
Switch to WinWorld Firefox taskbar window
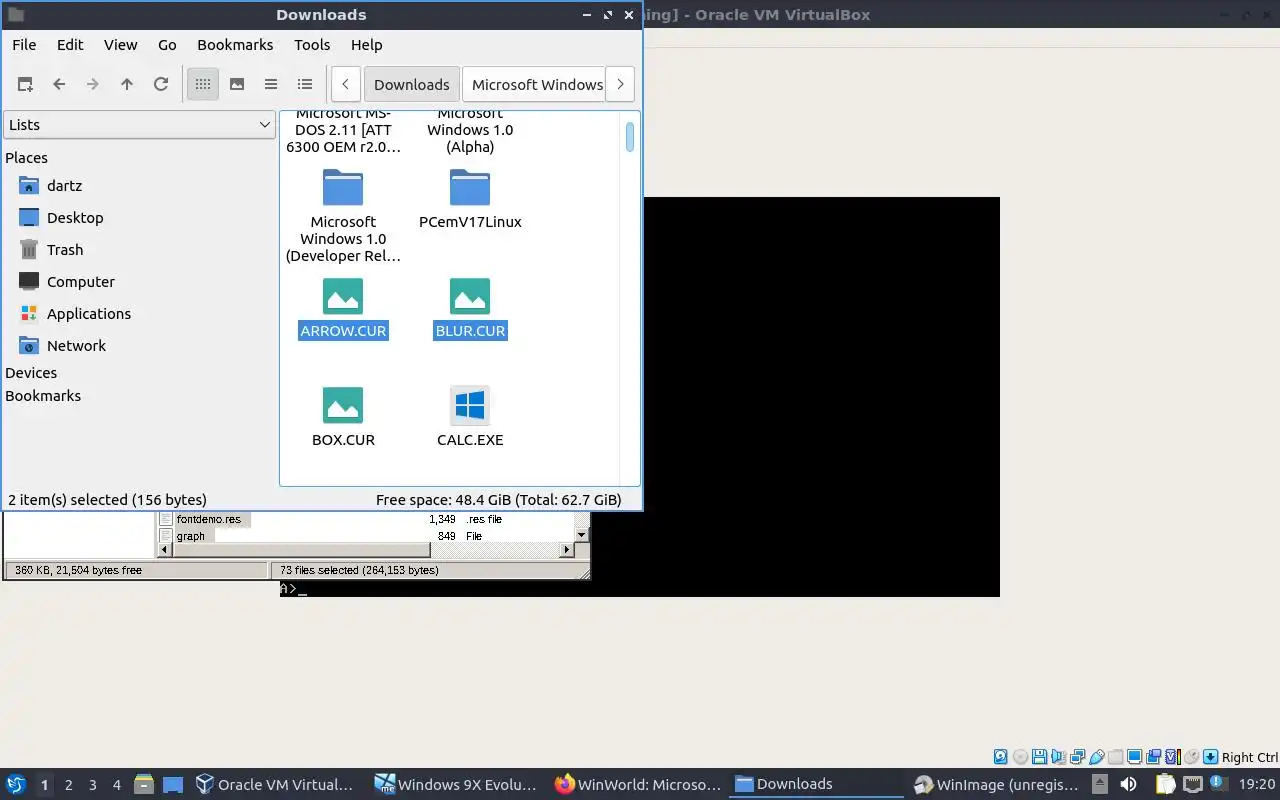click(x=637, y=785)
